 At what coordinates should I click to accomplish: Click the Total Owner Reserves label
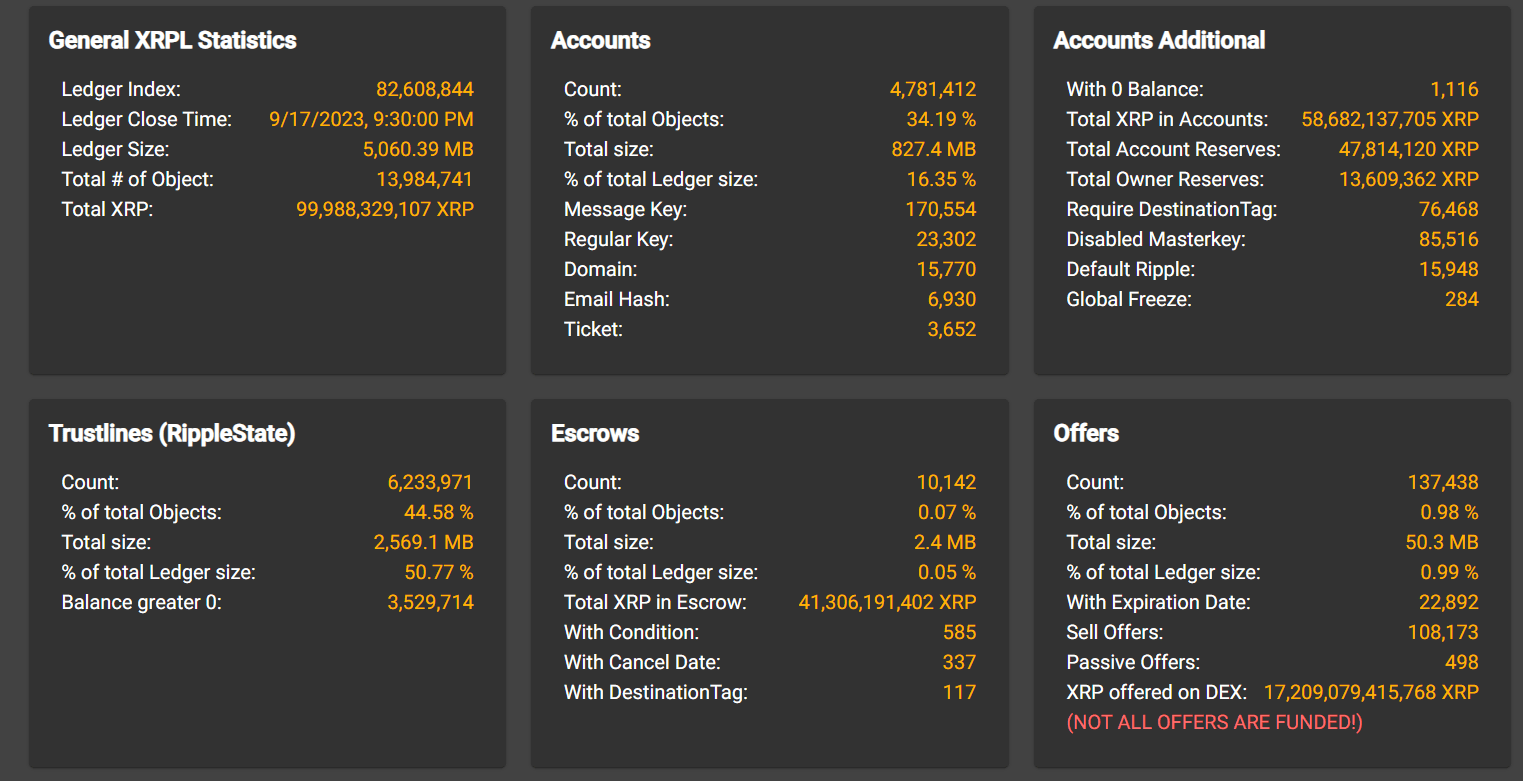1166,179
